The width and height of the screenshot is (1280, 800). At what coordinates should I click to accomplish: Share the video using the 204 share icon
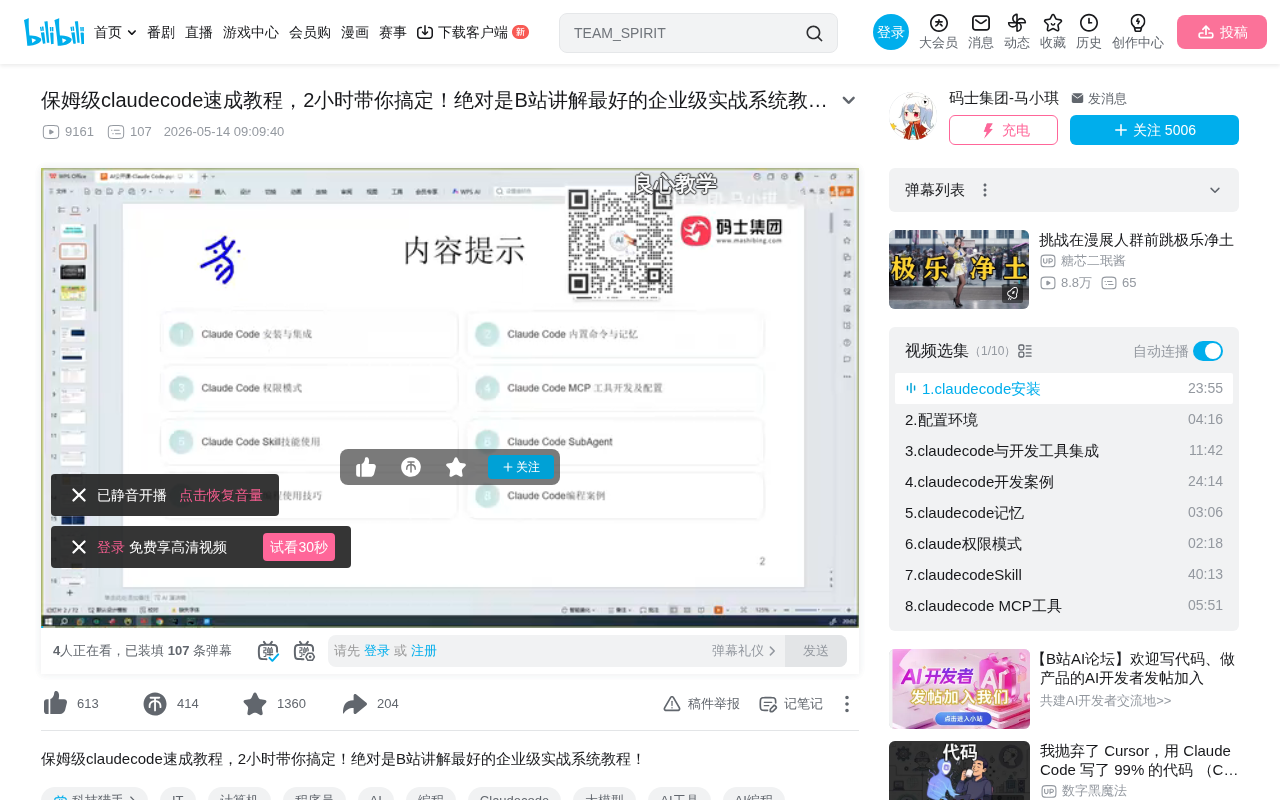click(355, 704)
